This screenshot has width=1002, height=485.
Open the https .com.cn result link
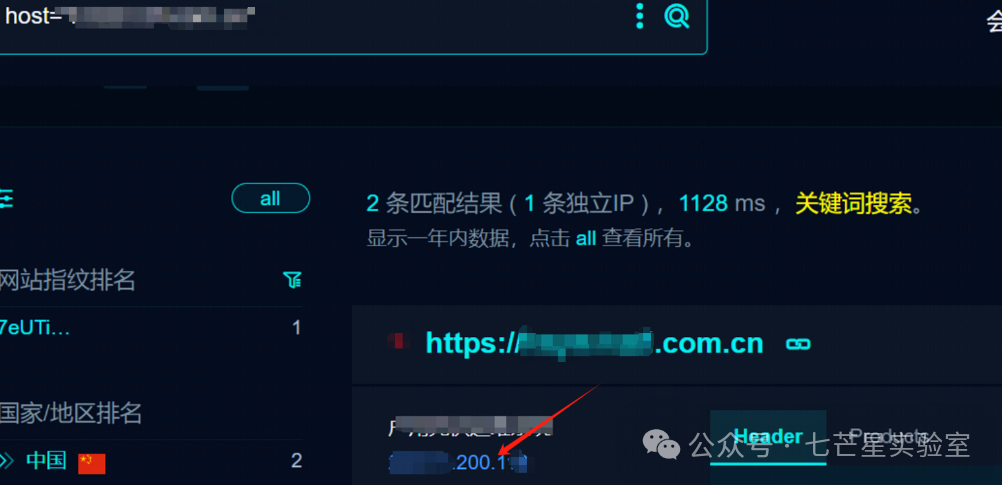point(594,343)
